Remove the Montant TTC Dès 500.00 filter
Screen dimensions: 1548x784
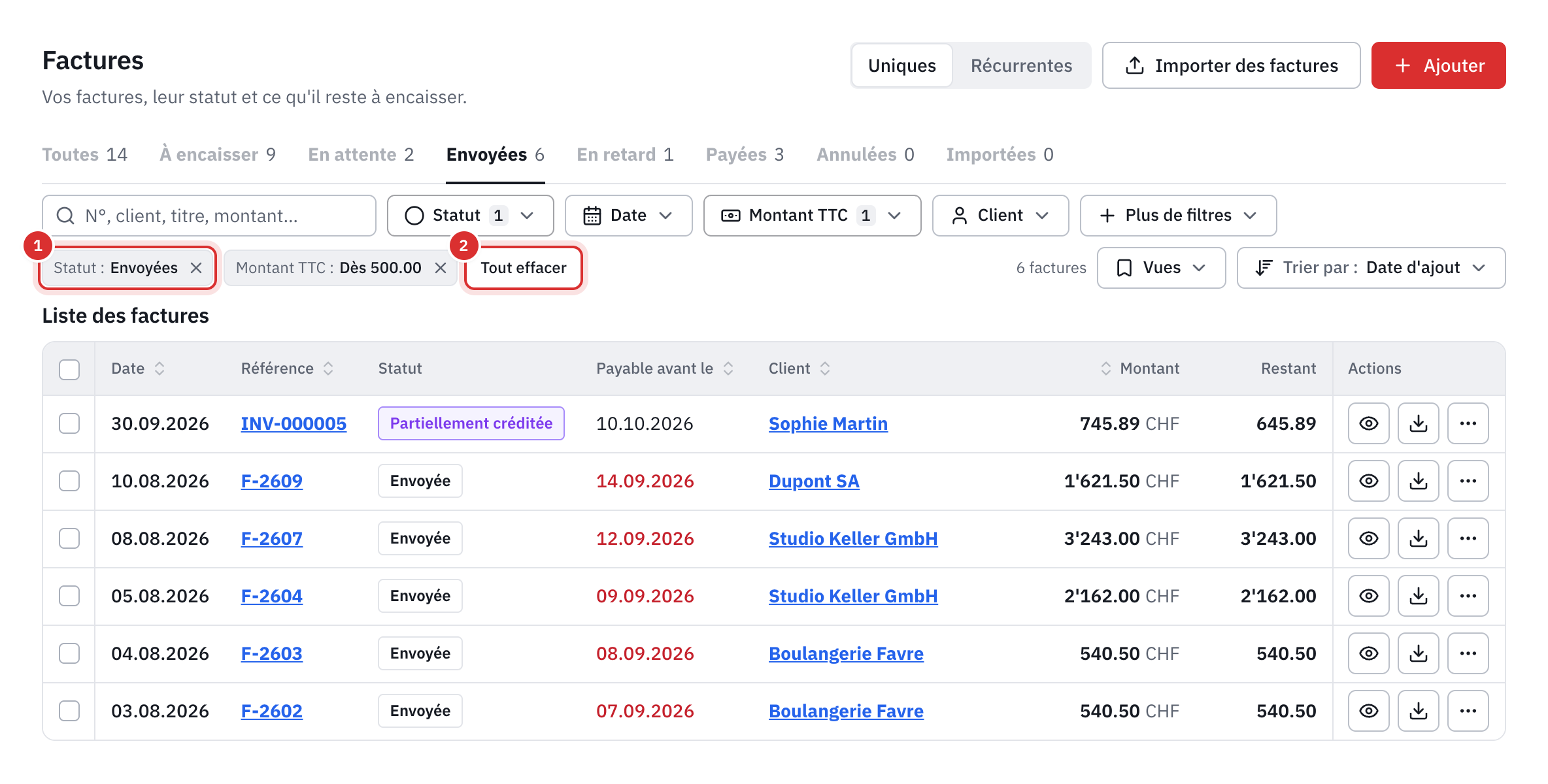pyautogui.click(x=441, y=268)
